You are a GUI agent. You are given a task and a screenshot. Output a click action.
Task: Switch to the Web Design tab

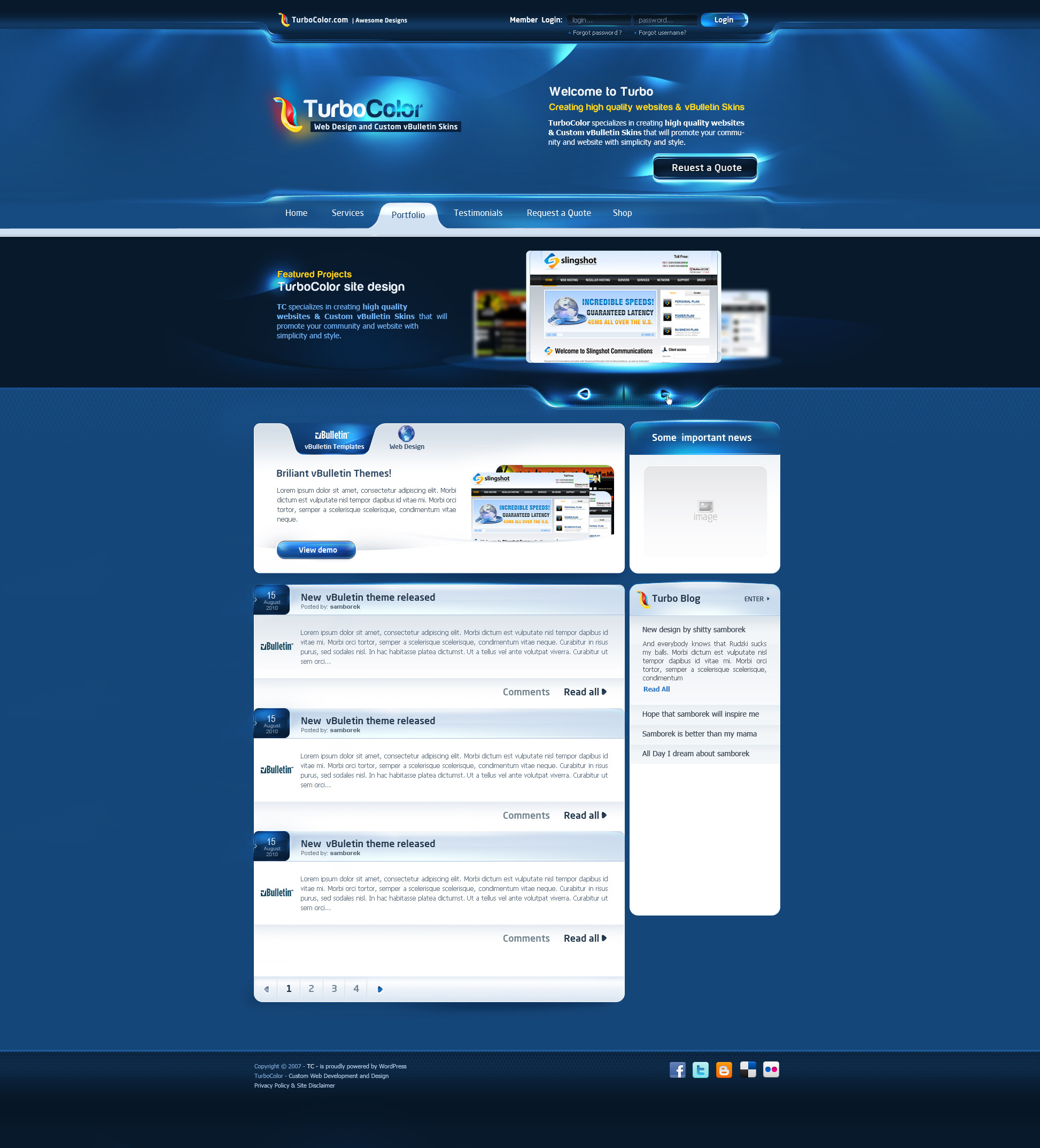point(407,438)
